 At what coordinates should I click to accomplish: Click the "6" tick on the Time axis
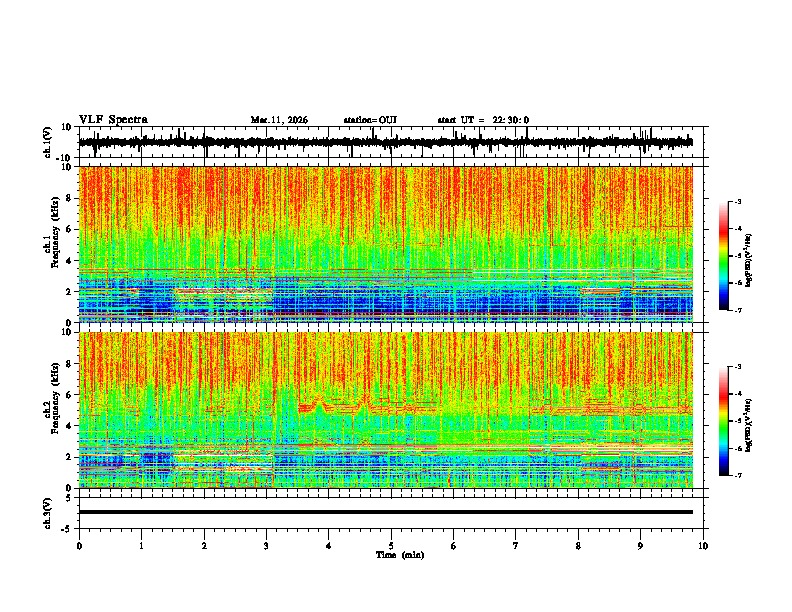pos(454,546)
